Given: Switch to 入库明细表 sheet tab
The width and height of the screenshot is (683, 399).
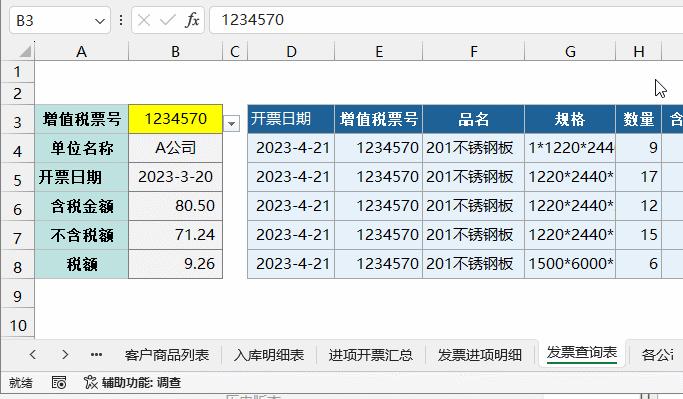Looking at the screenshot, I should point(269,355).
